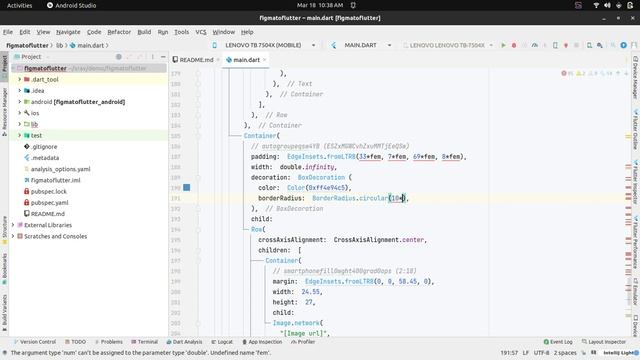
Task: Click the red Debug bug icon
Action: 514,45
